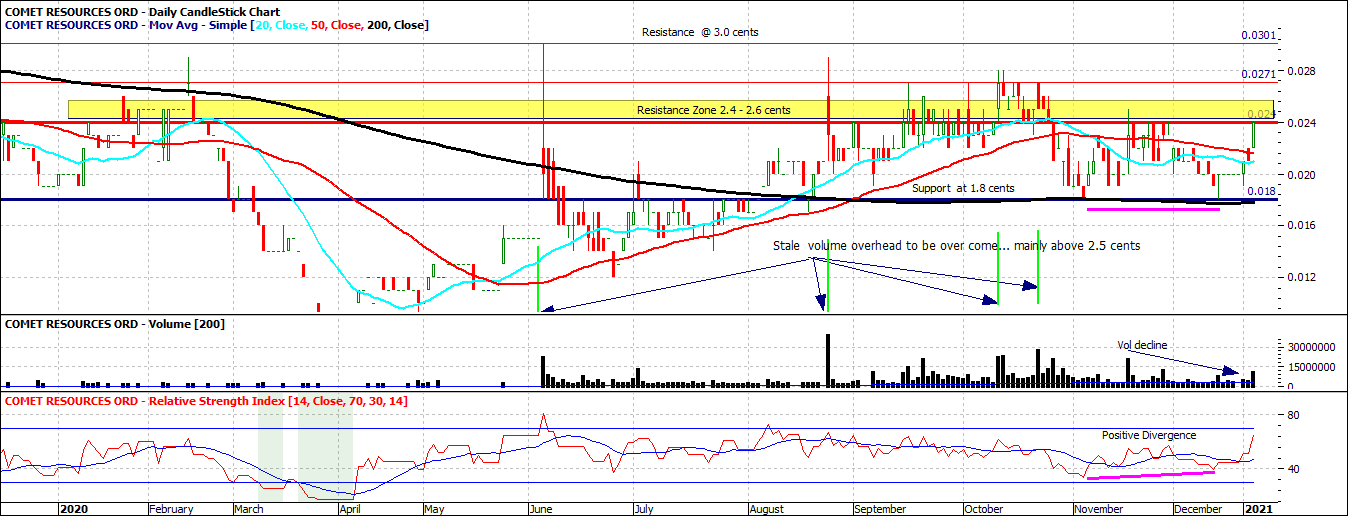The width and height of the screenshot is (1348, 516).
Task: Select the 0.028 price axis value
Action: pyautogui.click(x=1299, y=72)
